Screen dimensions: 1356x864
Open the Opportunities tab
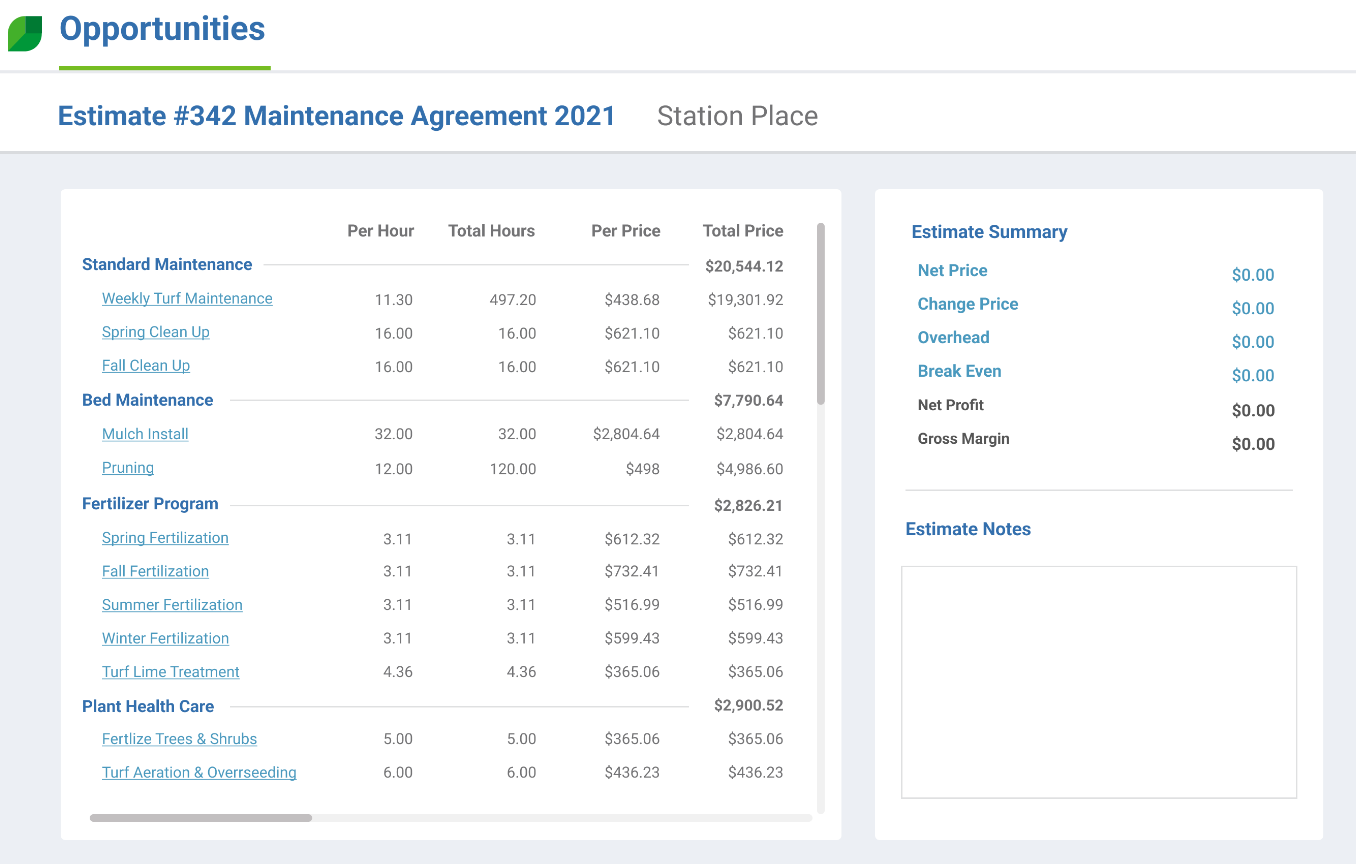click(163, 29)
